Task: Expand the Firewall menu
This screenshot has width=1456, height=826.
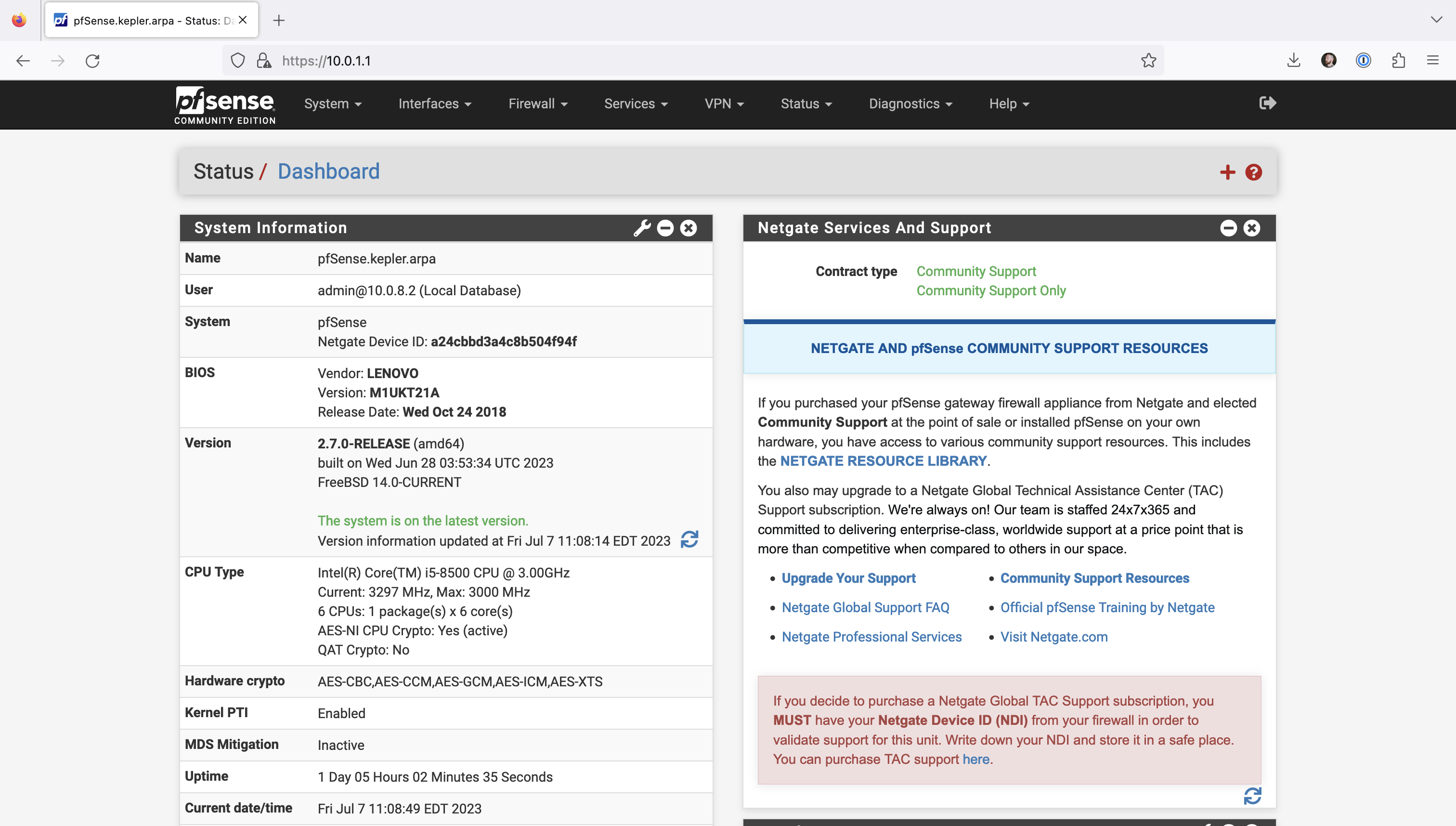Action: [x=537, y=104]
